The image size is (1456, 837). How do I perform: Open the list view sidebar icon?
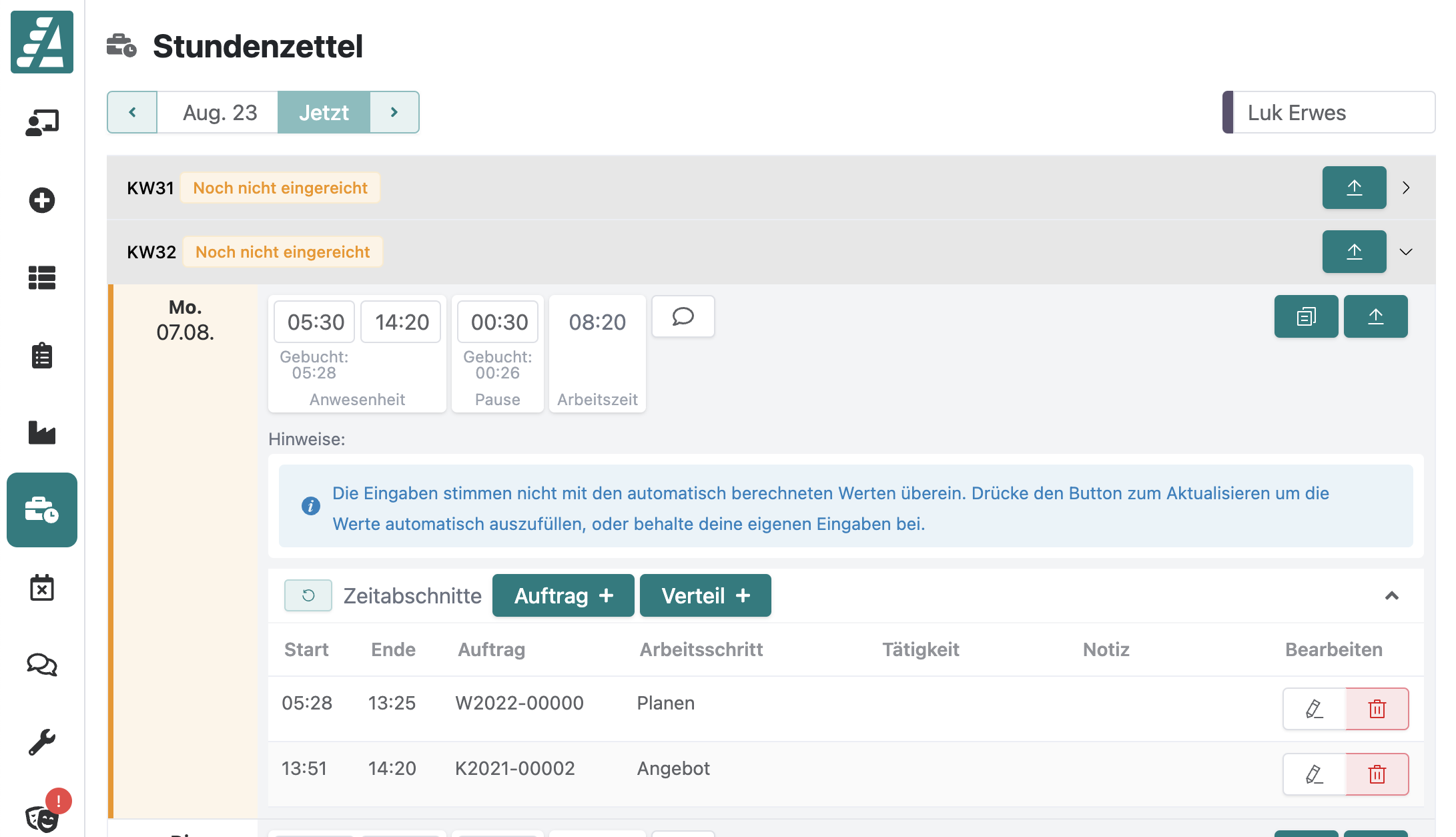[42, 278]
